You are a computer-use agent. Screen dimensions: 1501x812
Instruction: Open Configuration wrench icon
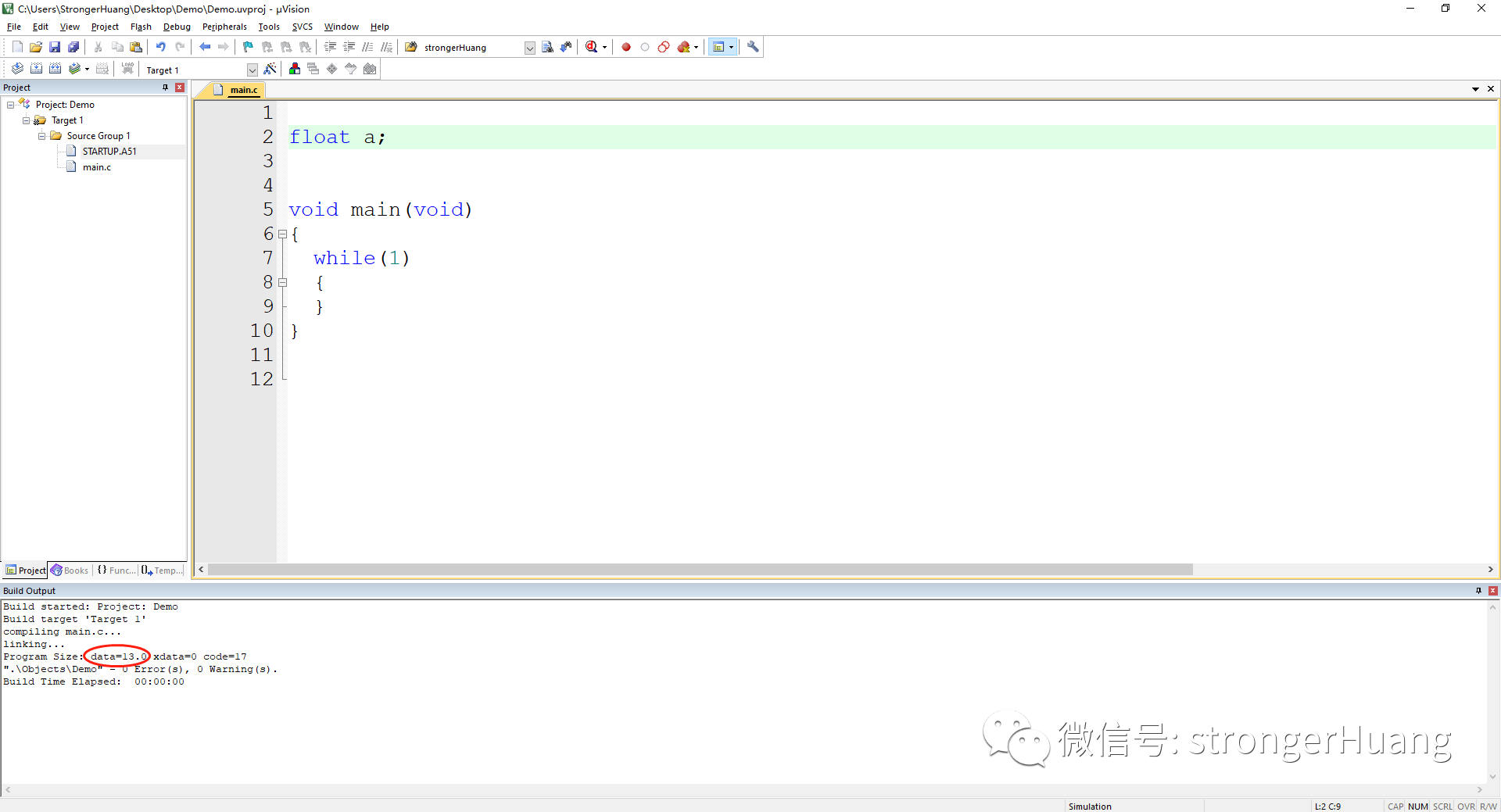pyautogui.click(x=753, y=47)
